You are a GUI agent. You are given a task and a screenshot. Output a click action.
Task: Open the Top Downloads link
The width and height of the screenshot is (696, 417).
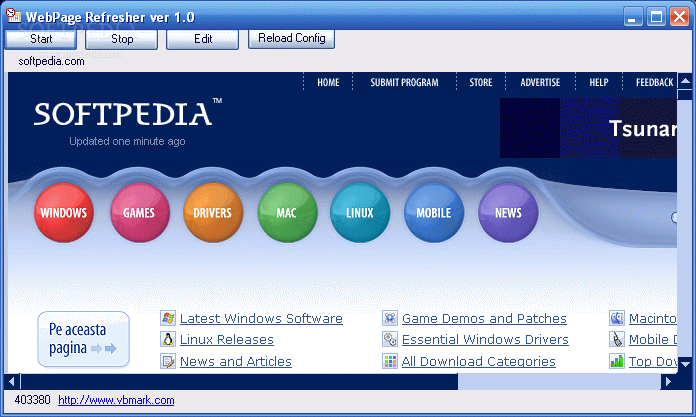(x=652, y=361)
